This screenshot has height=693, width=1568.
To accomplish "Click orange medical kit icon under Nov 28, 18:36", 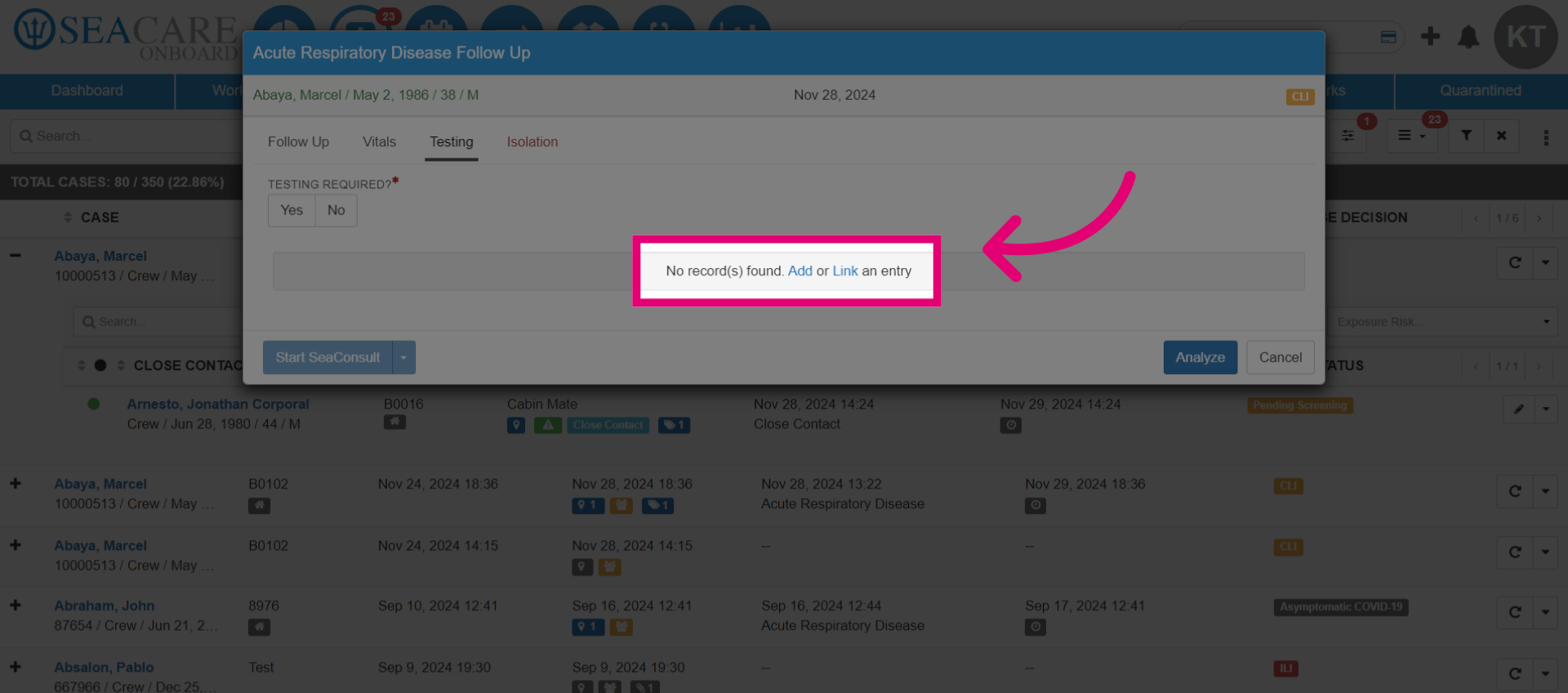I will pos(621,506).
